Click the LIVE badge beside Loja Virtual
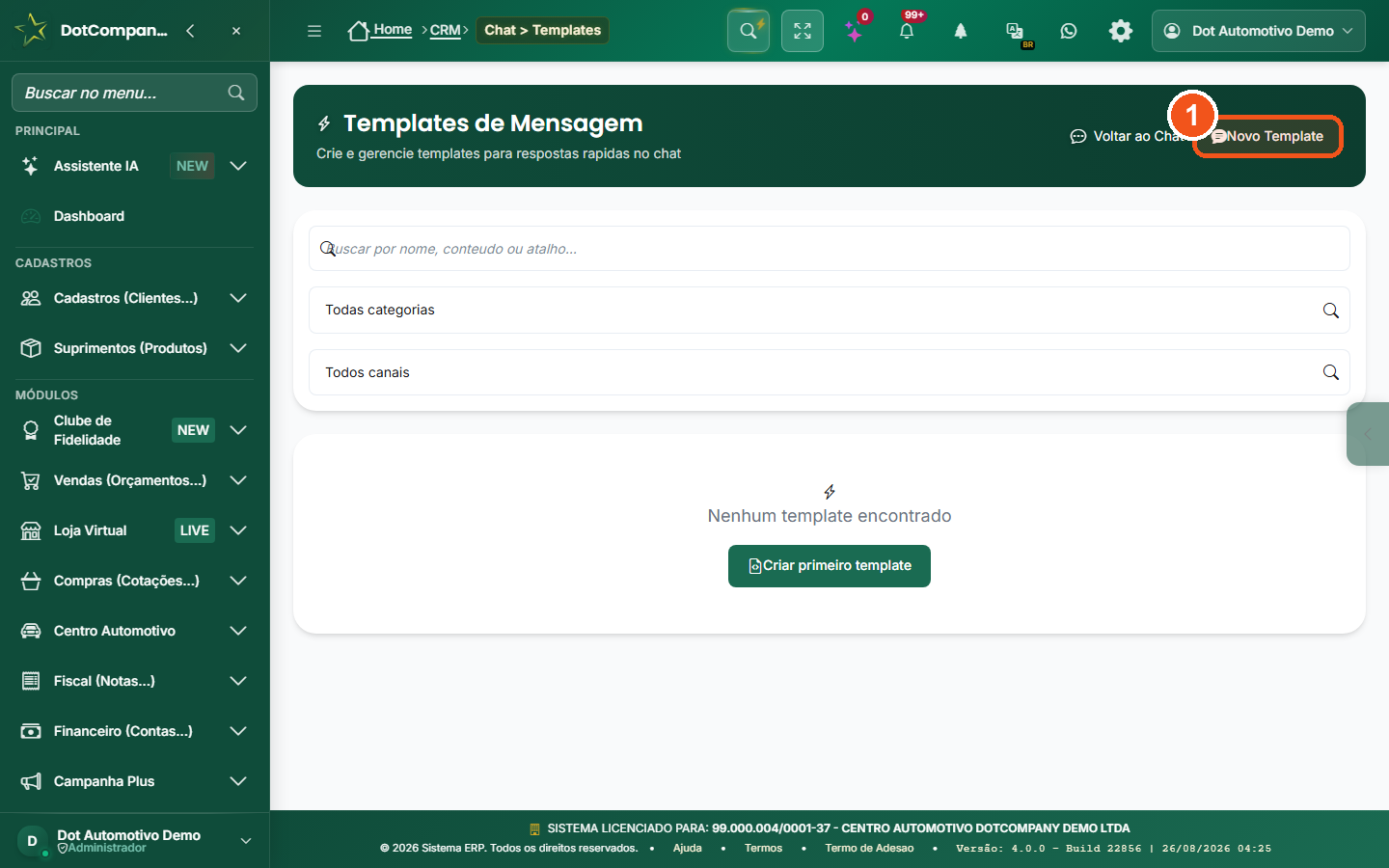The image size is (1389, 868). pos(194,530)
